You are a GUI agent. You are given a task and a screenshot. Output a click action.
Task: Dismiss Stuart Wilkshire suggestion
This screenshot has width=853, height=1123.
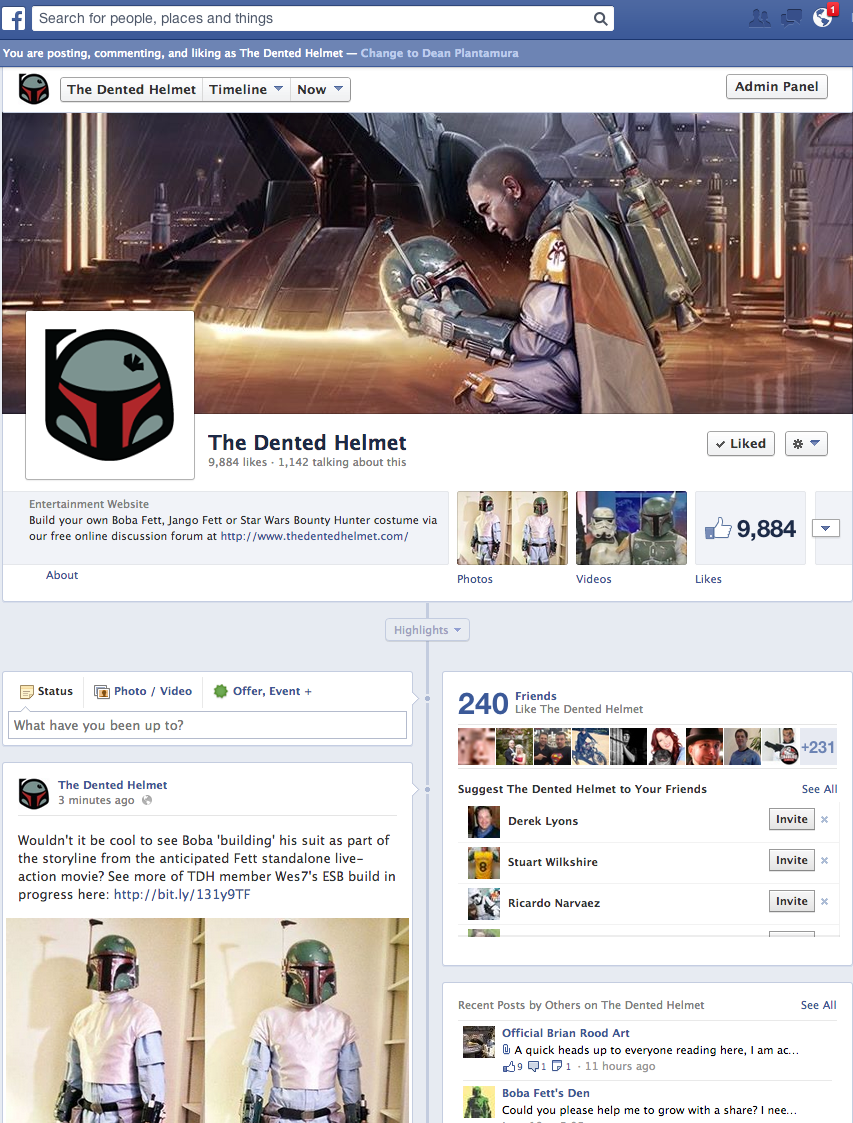coord(824,860)
